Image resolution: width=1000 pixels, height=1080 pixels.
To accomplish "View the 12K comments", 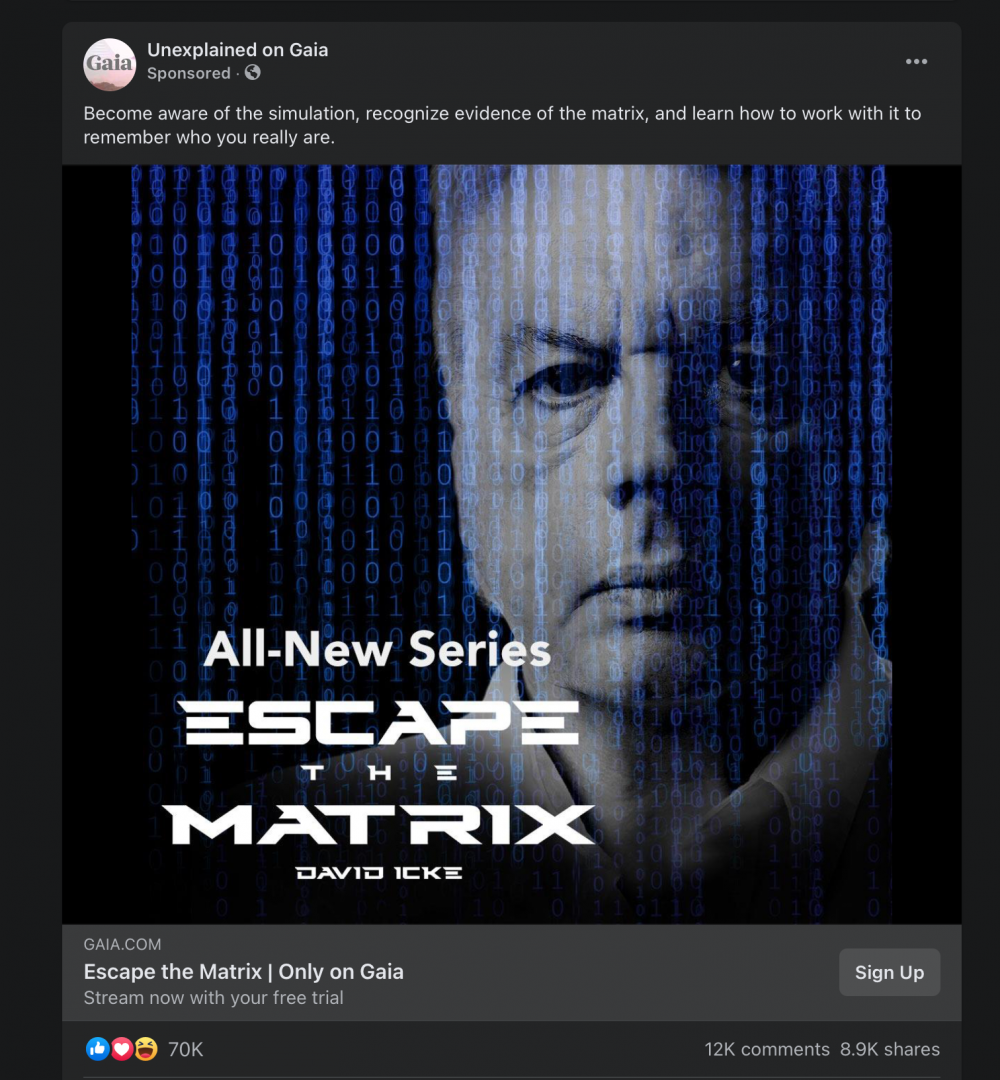I will (x=767, y=1049).
